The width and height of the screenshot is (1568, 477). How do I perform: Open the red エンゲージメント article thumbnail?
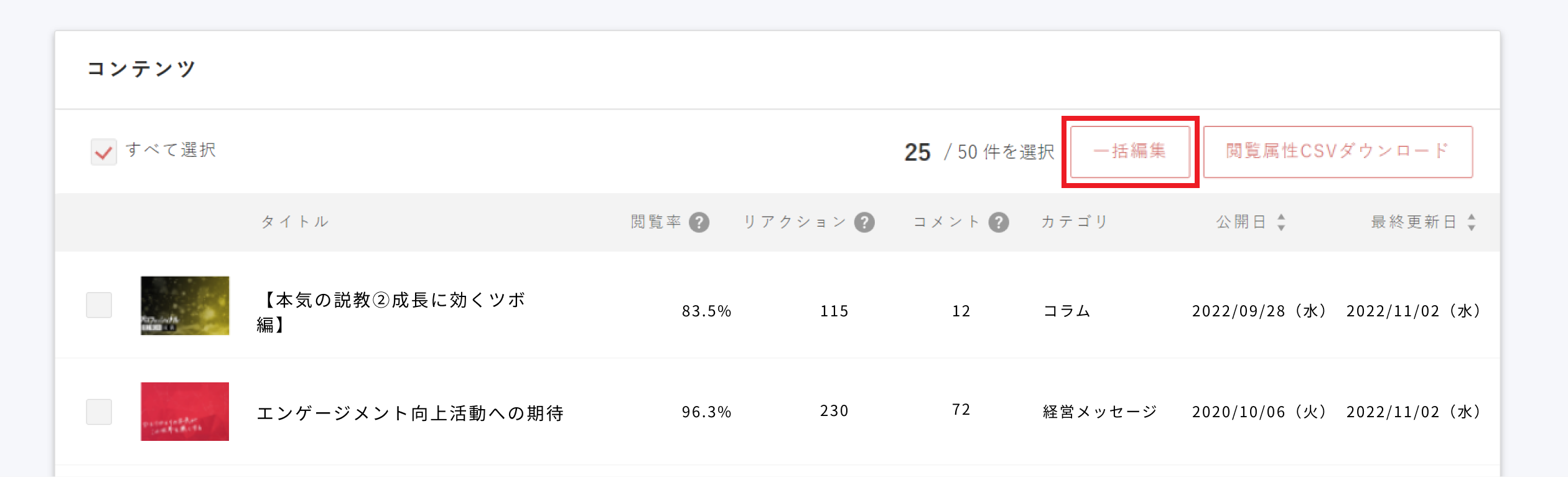pos(185,412)
